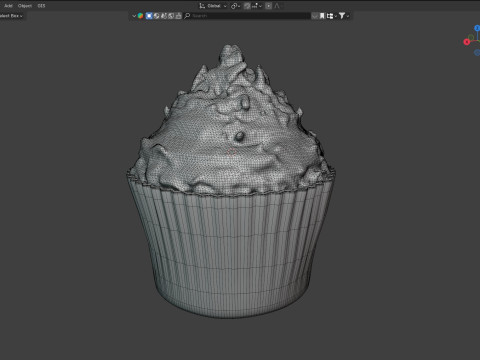Toggle proportional editing
Screen dimensions: 480x360
click(x=269, y=6)
